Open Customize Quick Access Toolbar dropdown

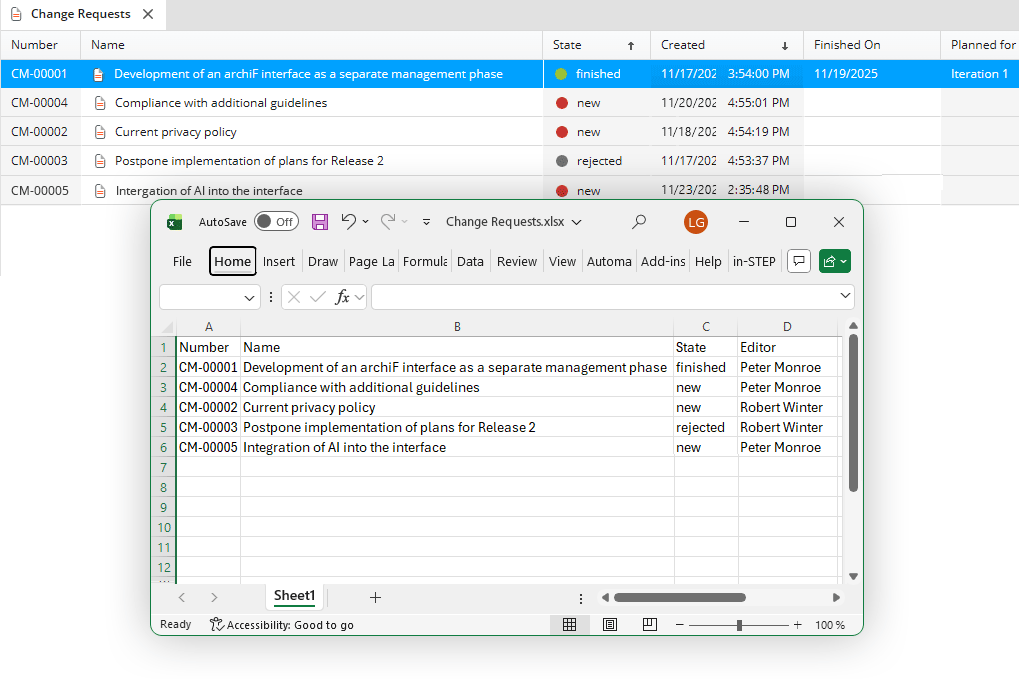426,222
